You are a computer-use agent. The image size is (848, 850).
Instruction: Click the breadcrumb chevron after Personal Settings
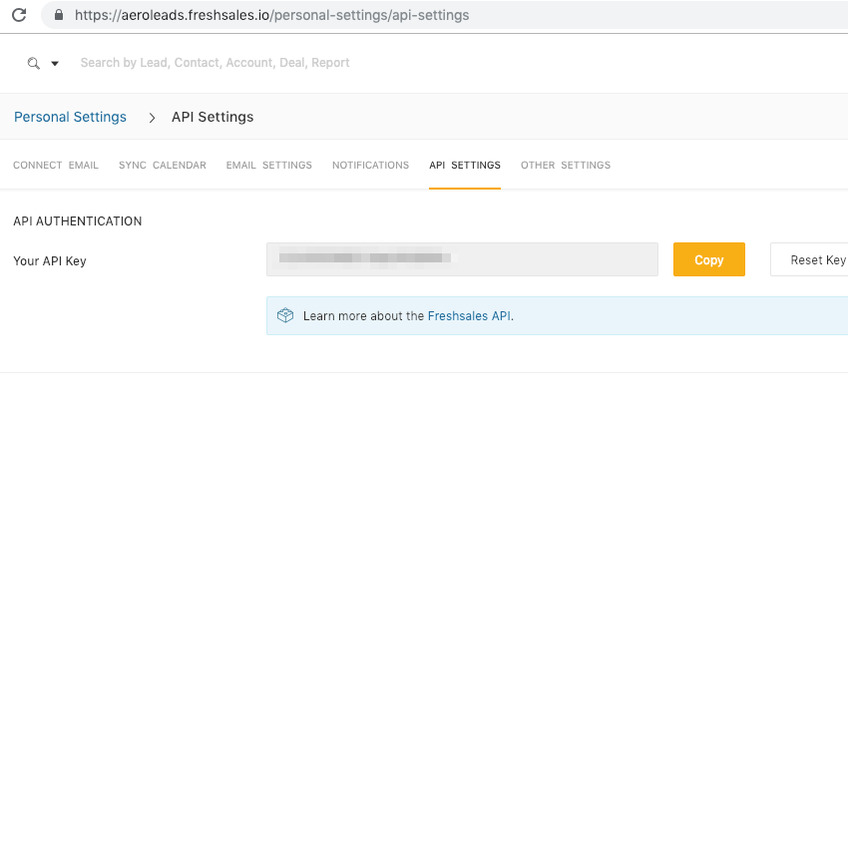pos(151,117)
